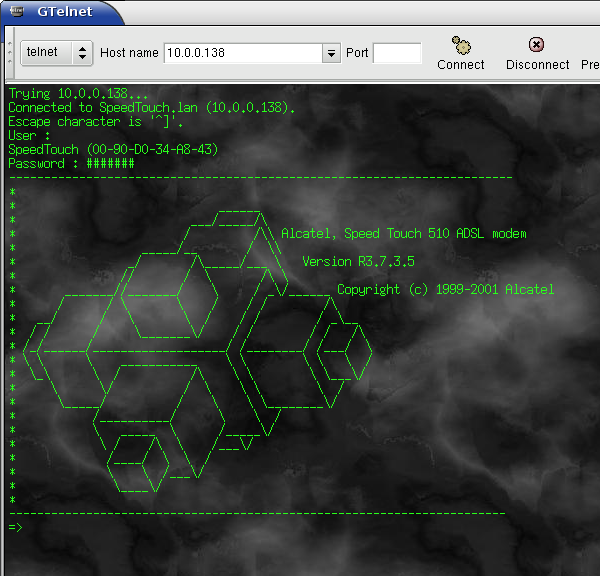Click the GTelnet window title icon
This screenshot has width=600, height=576.
click(16, 11)
